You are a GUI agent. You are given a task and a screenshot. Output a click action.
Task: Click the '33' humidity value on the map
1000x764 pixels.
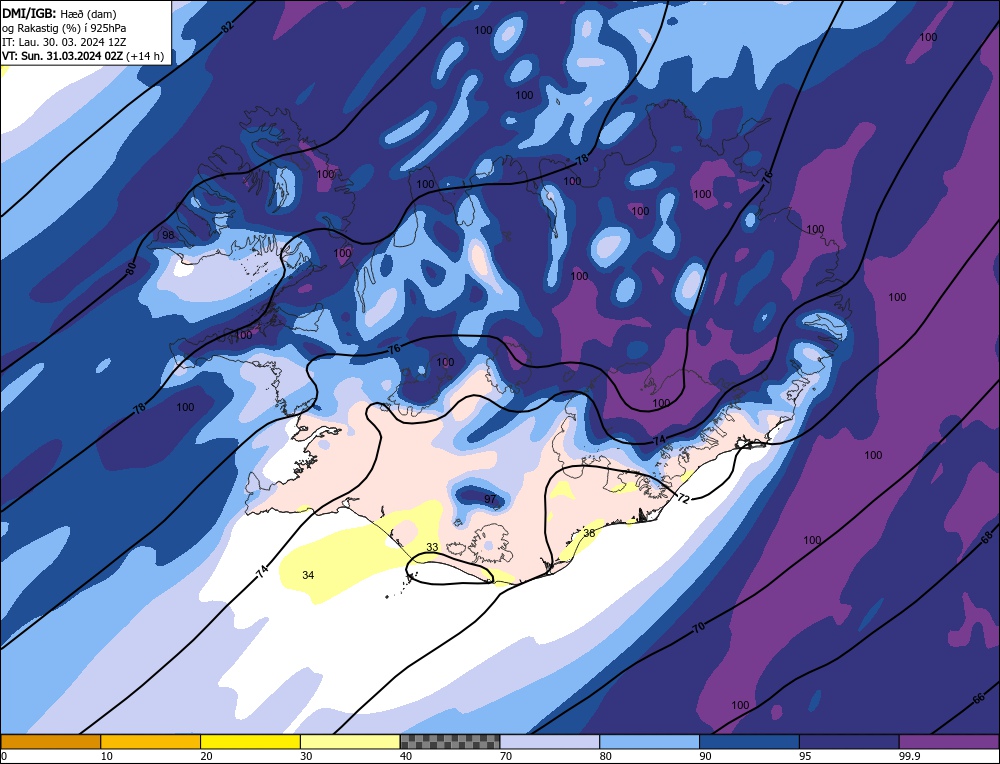432,547
